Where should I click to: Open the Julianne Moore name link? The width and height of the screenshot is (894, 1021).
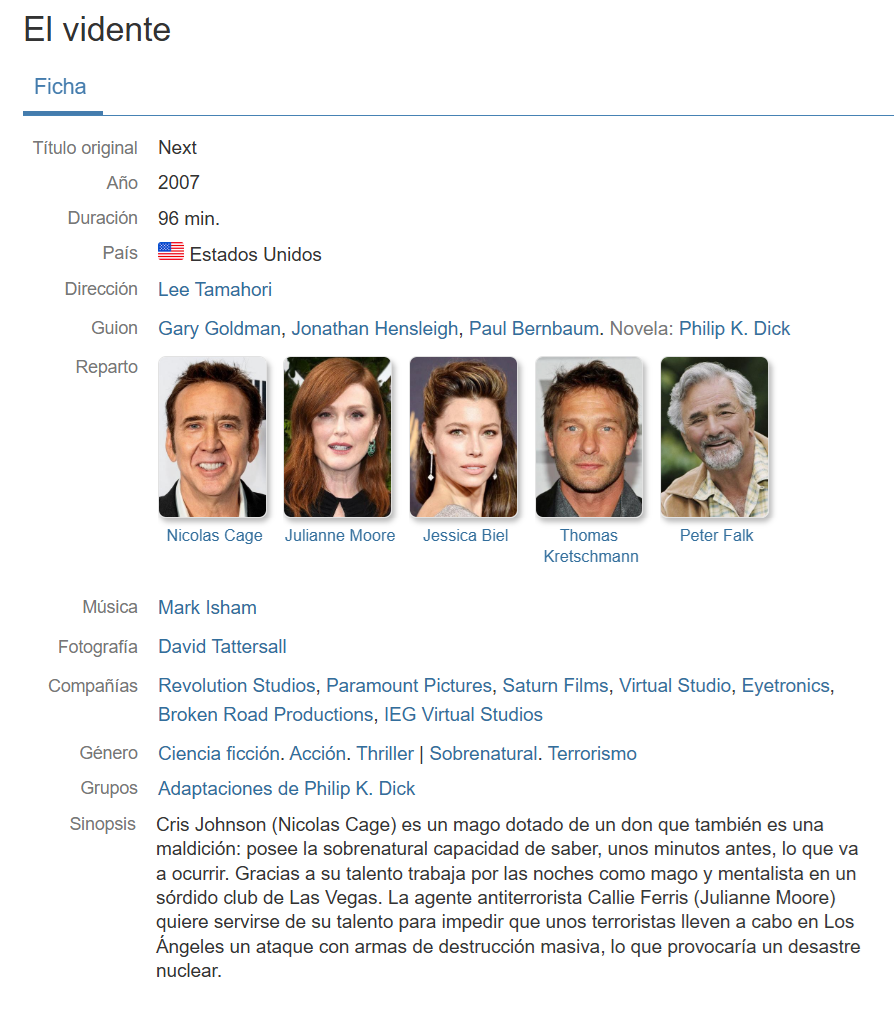tap(340, 535)
